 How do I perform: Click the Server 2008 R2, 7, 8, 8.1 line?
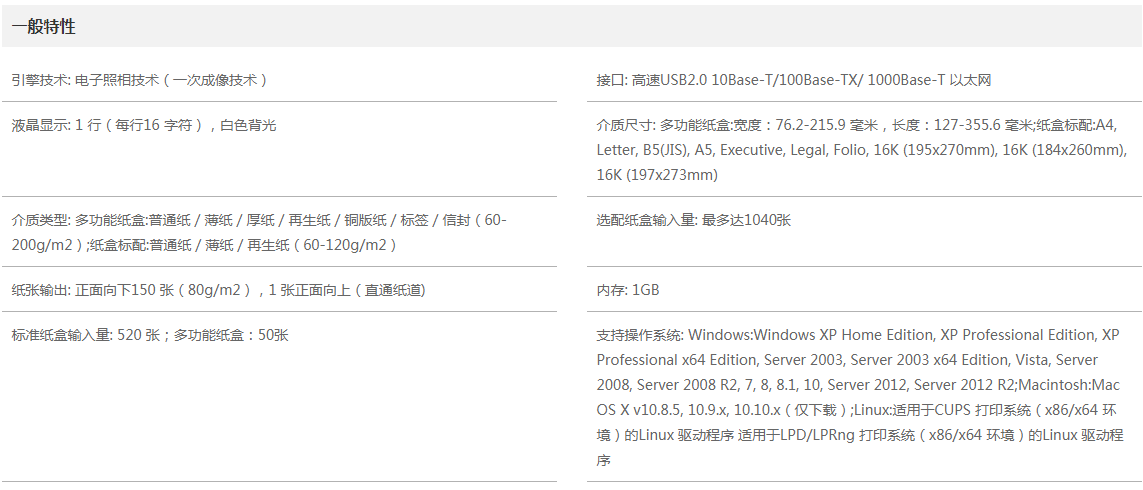(x=858, y=385)
